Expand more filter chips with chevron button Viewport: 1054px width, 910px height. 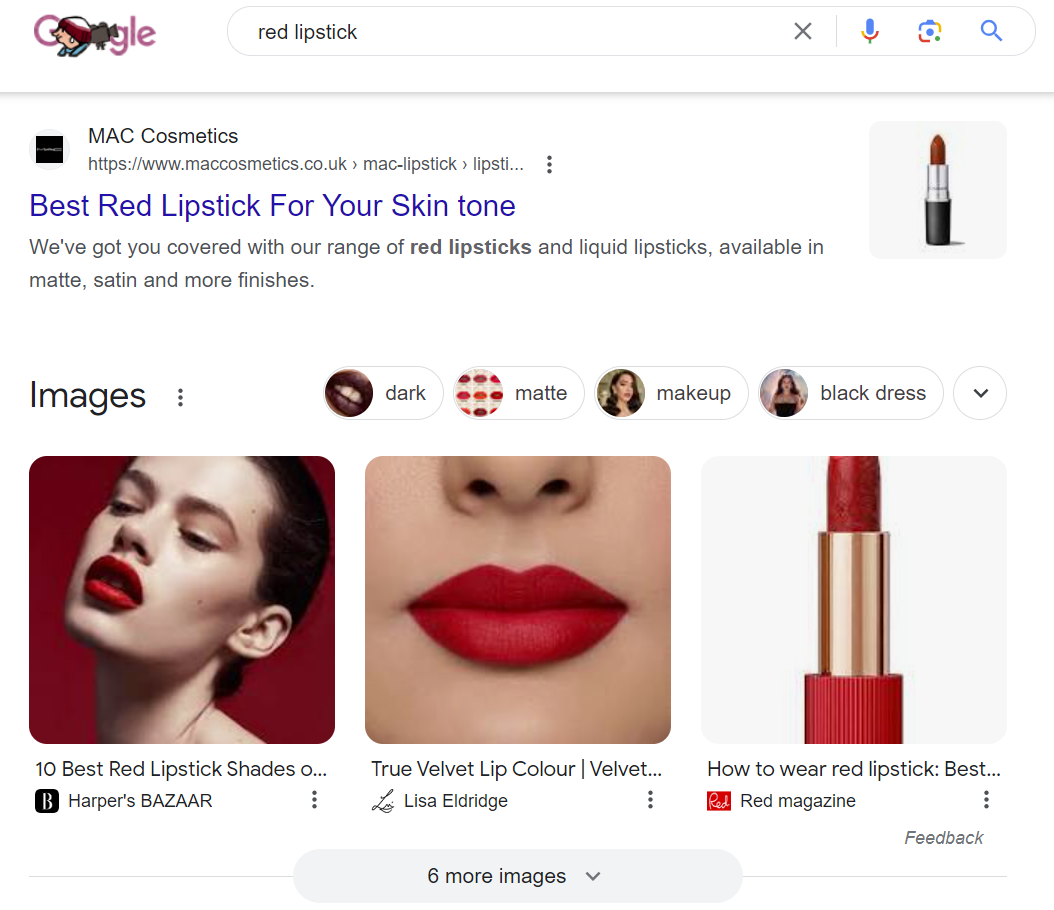tap(980, 393)
